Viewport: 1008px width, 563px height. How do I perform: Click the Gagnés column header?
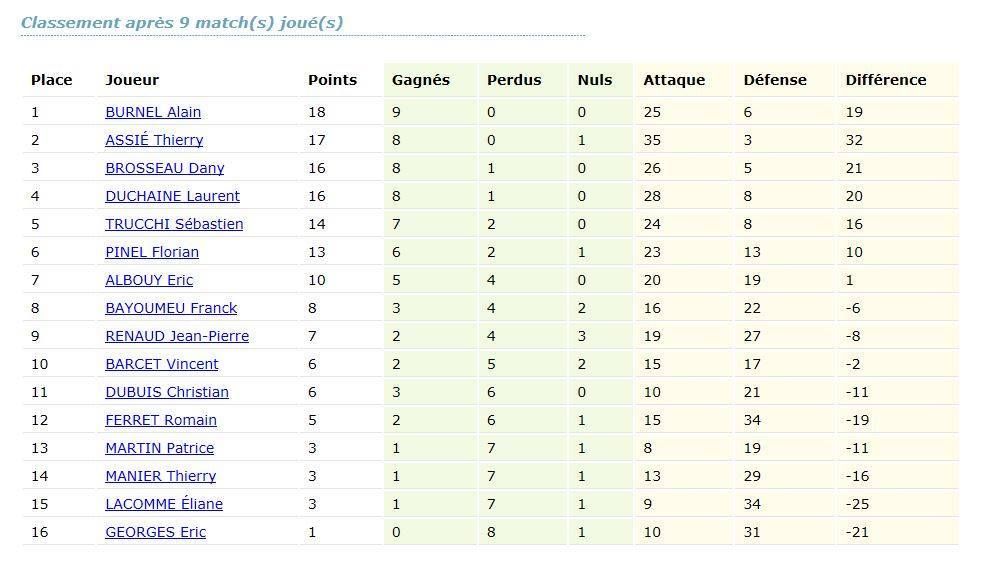tap(420, 80)
